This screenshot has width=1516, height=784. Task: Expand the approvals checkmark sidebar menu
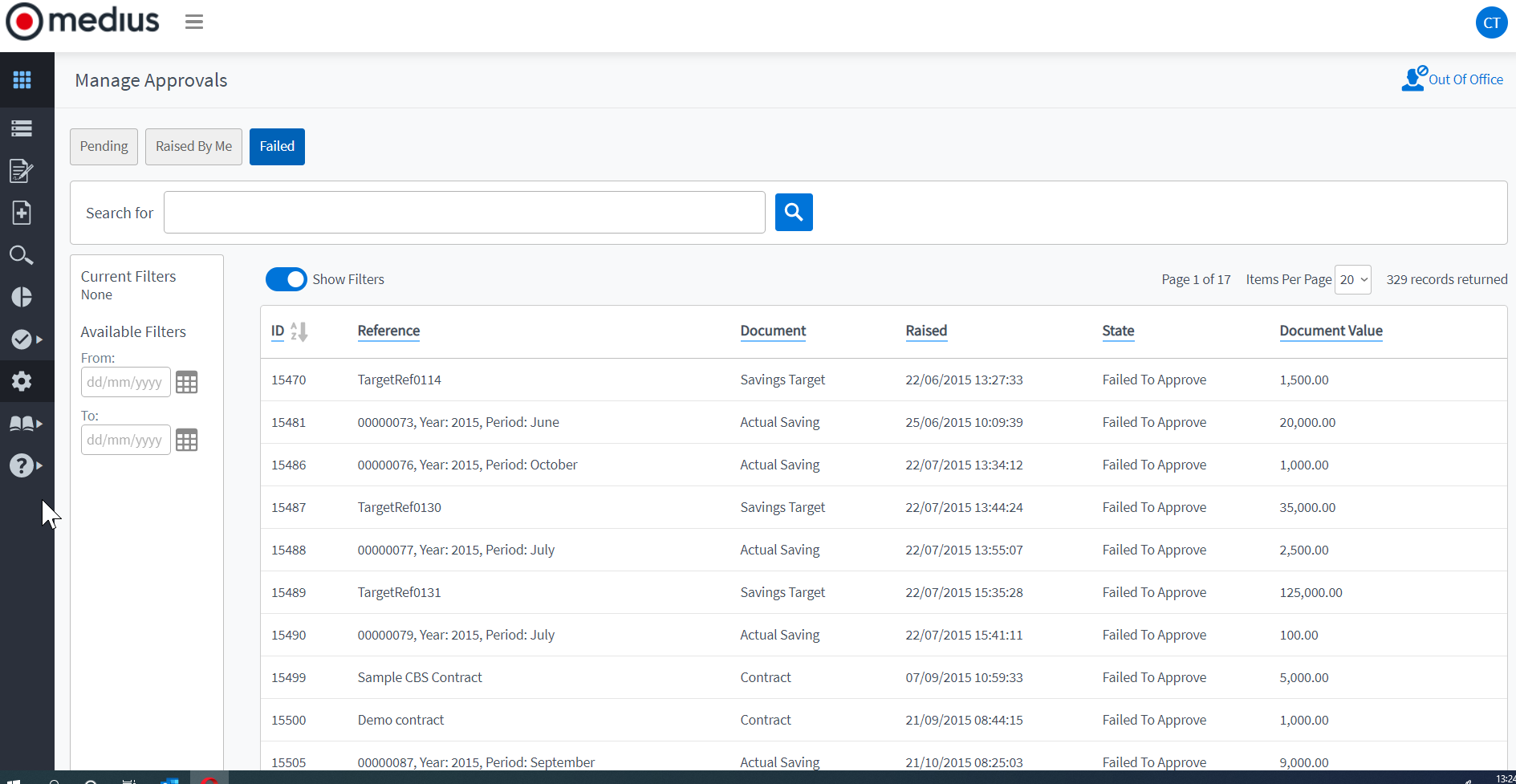pyautogui.click(x=26, y=339)
